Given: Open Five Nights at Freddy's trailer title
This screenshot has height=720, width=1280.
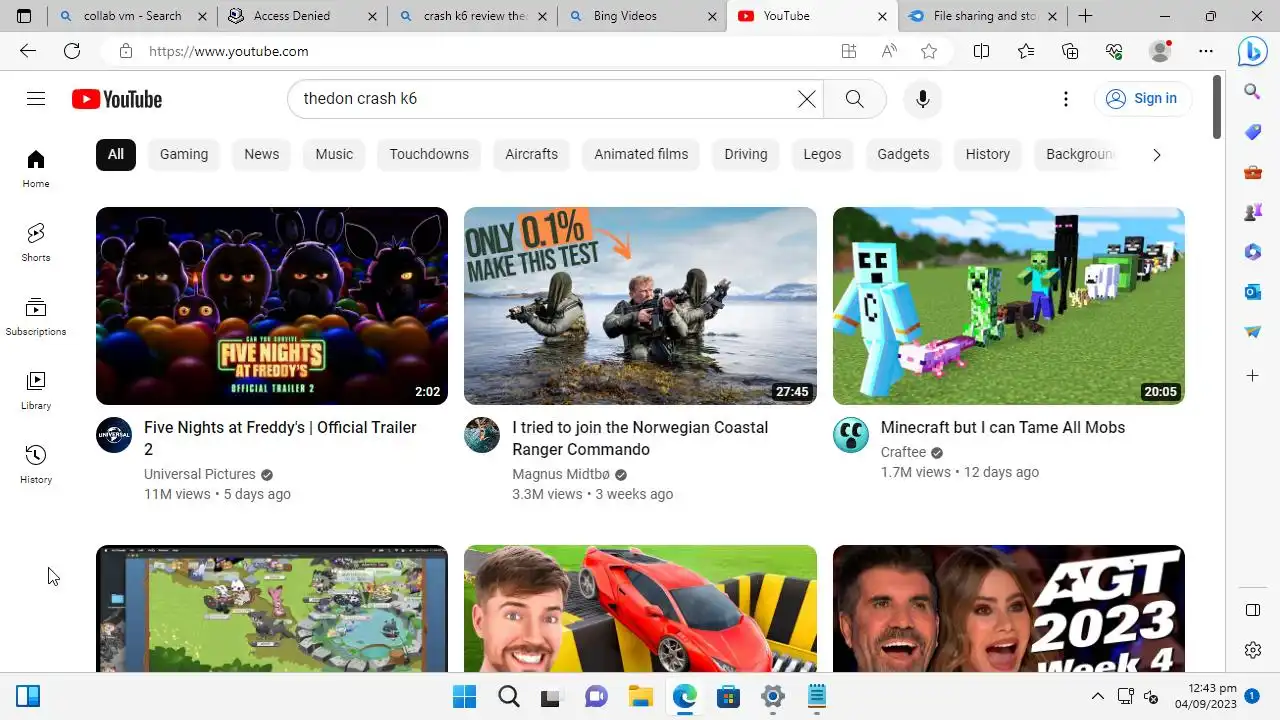Looking at the screenshot, I should (280, 438).
